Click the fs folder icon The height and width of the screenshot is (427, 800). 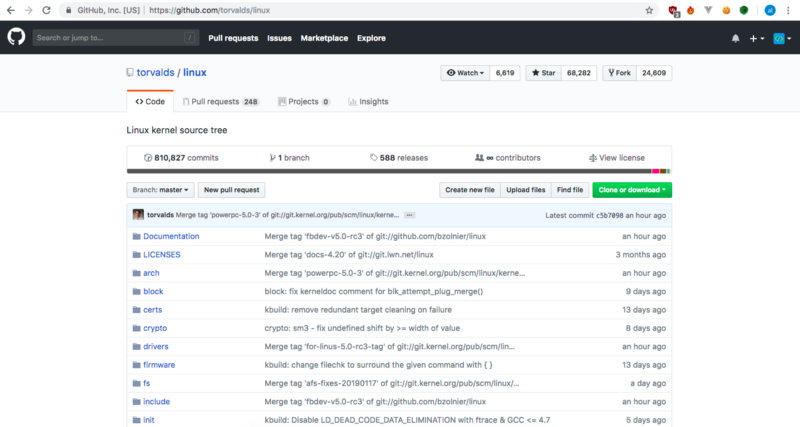pos(136,383)
